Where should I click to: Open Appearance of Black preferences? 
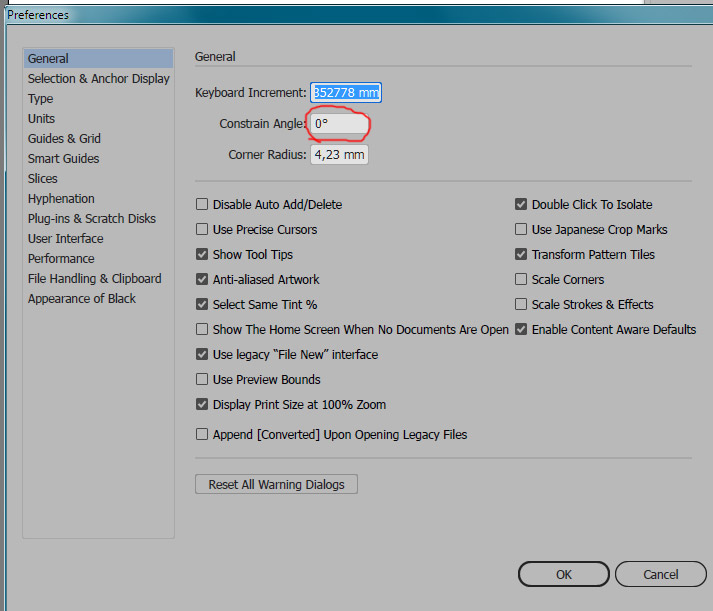click(x=82, y=299)
